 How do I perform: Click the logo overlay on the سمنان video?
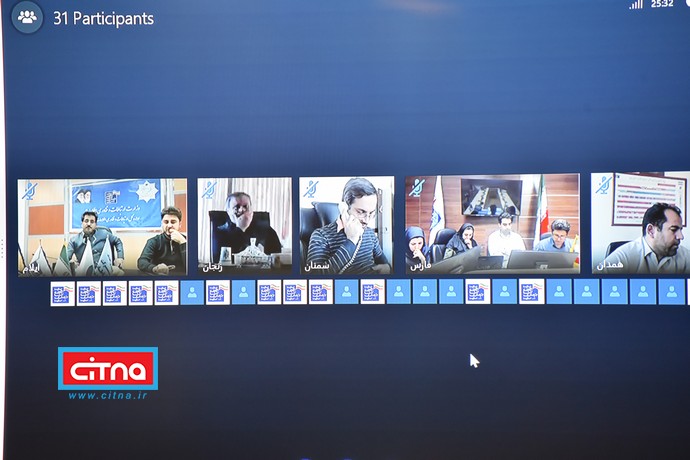pyautogui.click(x=311, y=187)
